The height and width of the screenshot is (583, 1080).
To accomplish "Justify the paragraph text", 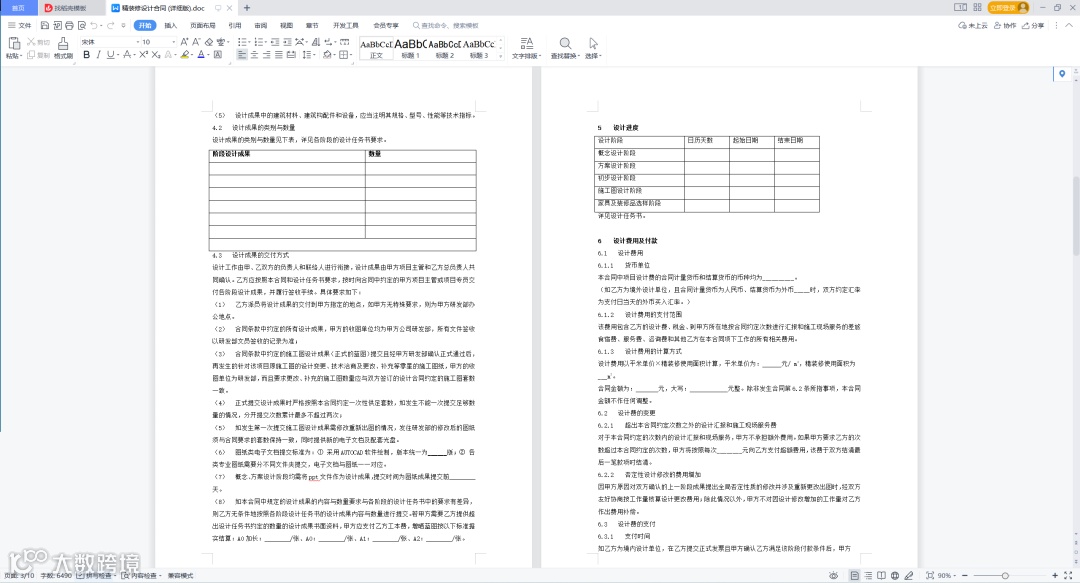I will point(278,54).
